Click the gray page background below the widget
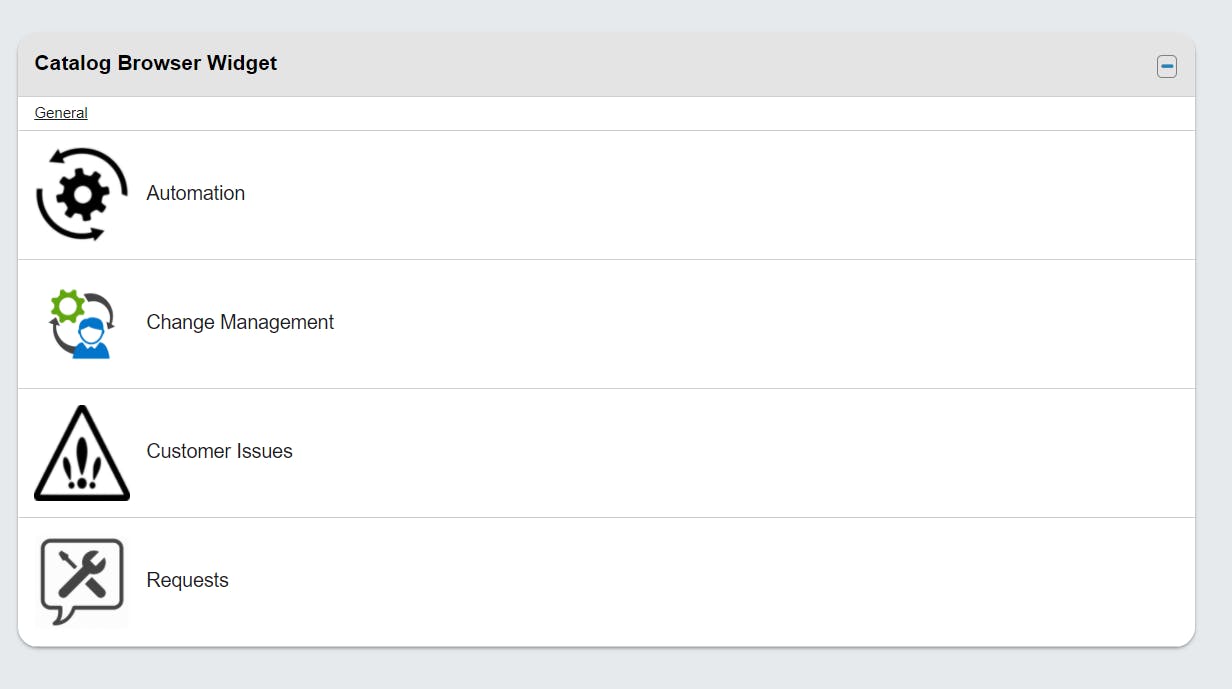This screenshot has height=689, width=1232. [600, 670]
